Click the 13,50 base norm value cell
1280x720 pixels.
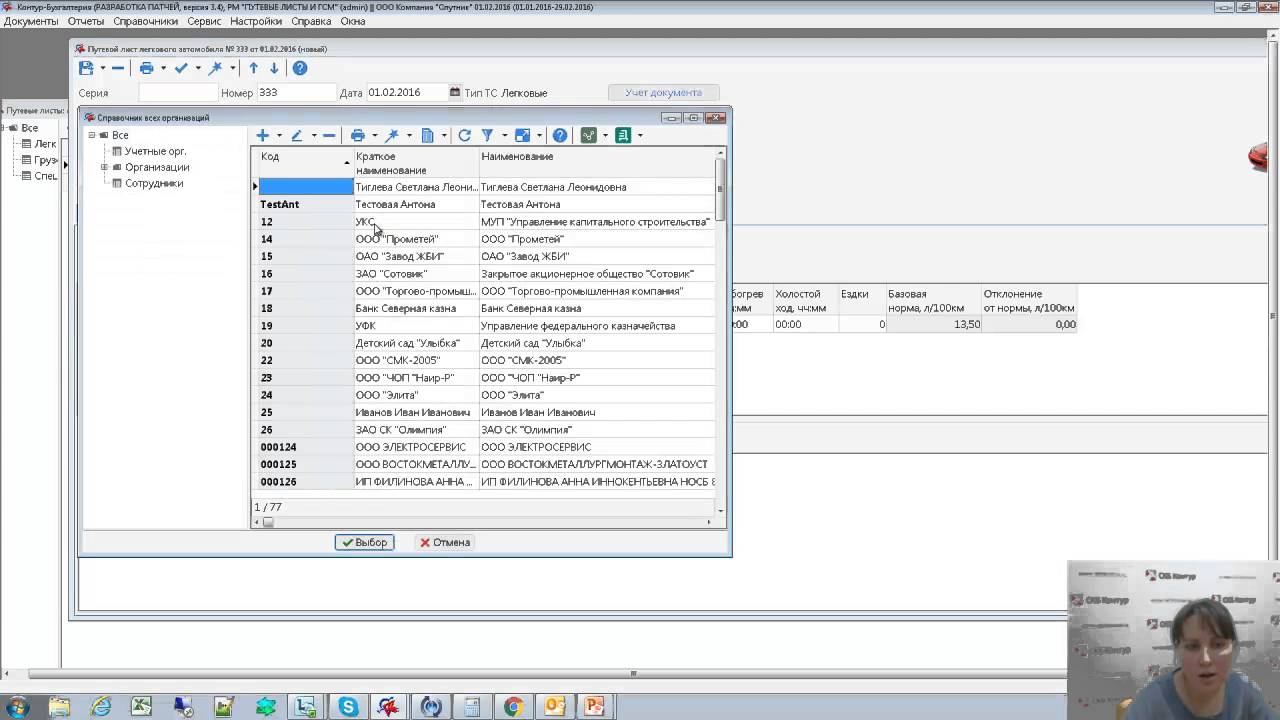[935, 324]
